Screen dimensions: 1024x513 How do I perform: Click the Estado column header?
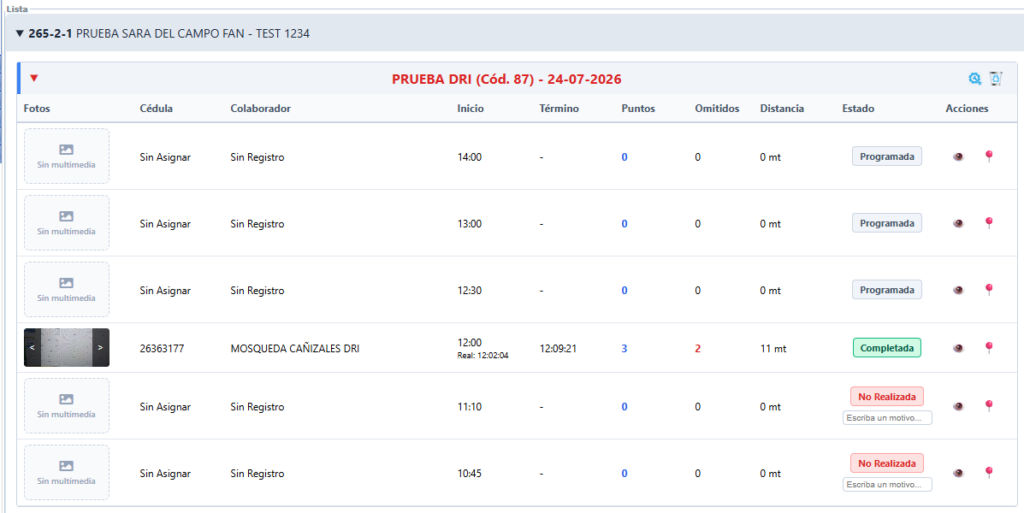(858, 108)
